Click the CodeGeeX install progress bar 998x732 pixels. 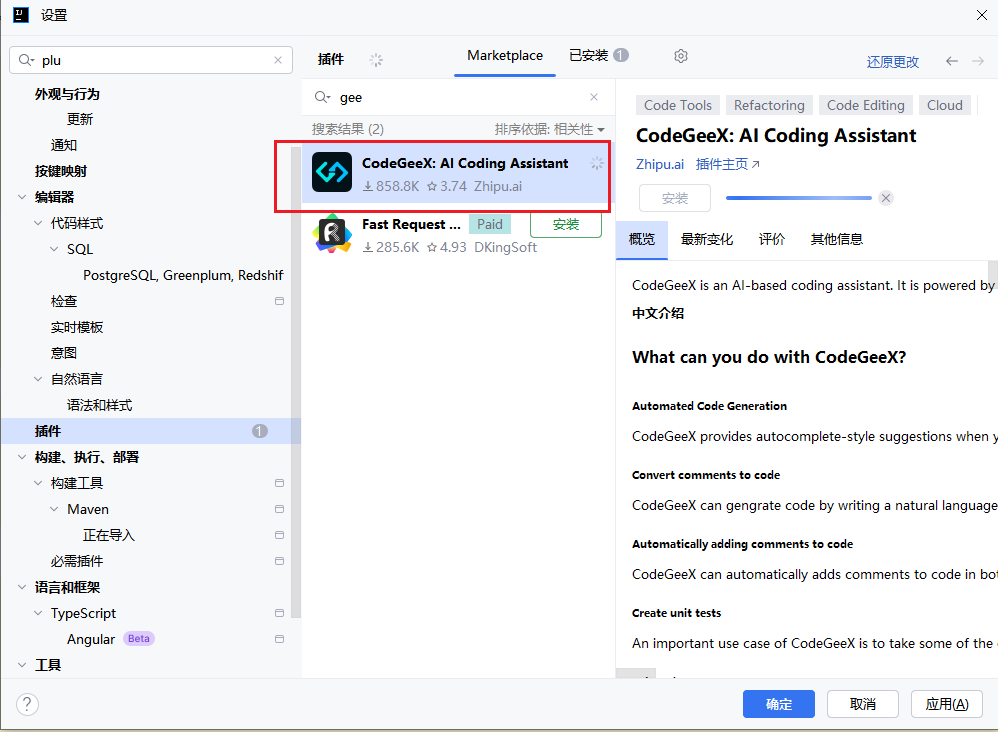(798, 198)
